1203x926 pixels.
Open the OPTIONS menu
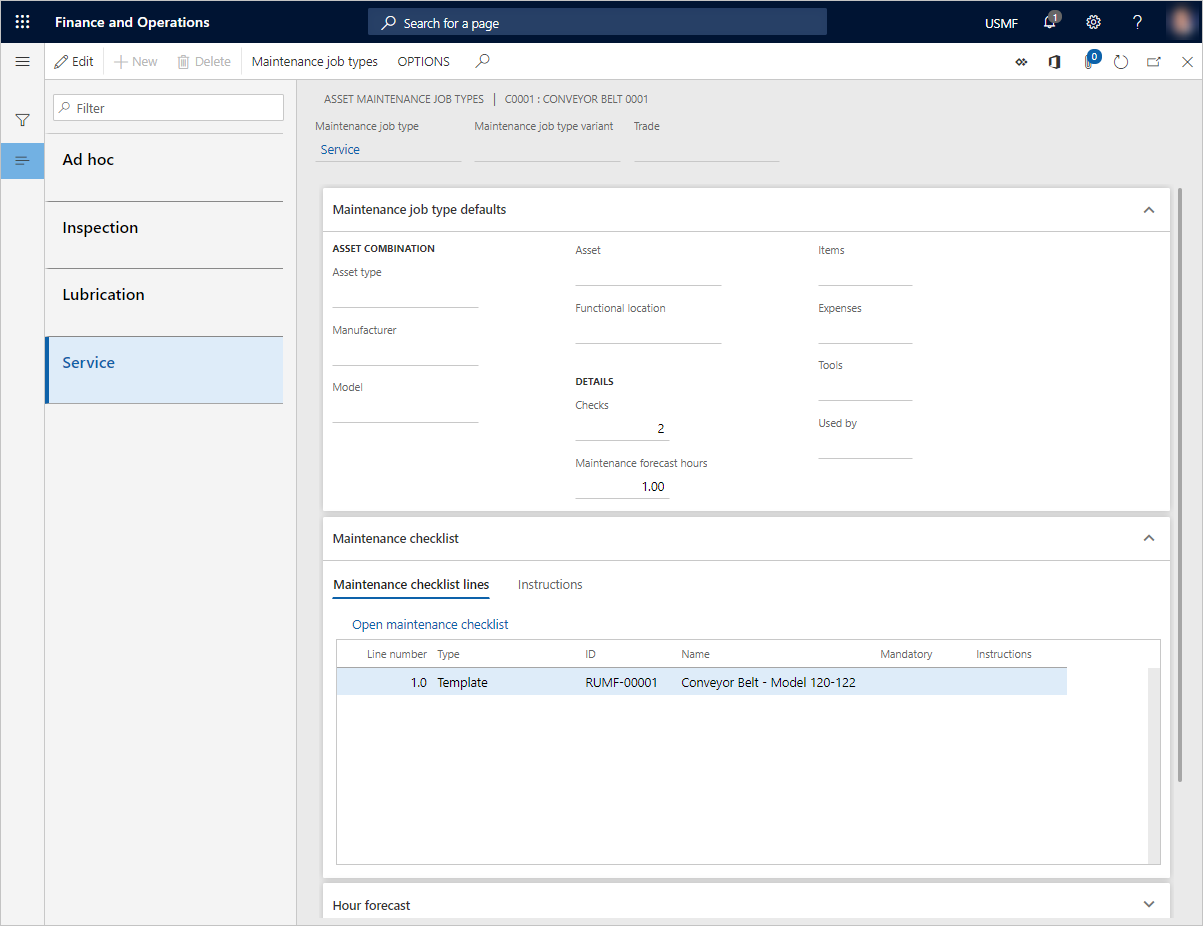(x=424, y=61)
